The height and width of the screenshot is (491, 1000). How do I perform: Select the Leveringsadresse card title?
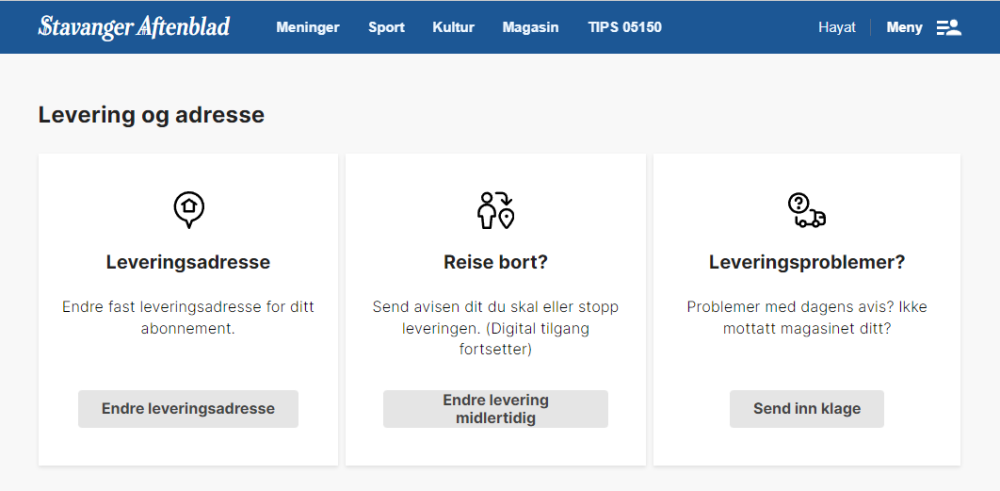(188, 263)
